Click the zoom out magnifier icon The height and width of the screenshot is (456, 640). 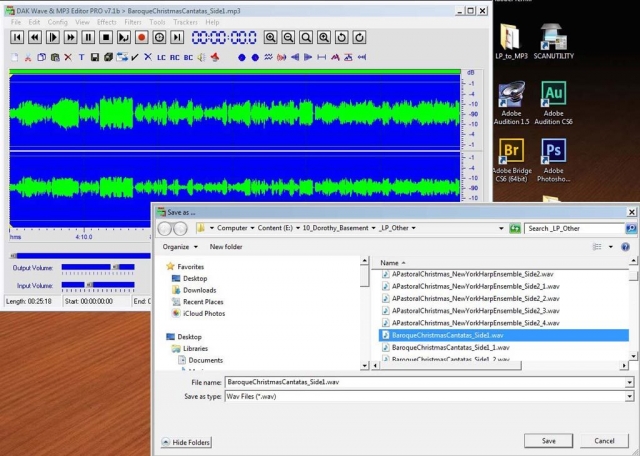(288, 38)
